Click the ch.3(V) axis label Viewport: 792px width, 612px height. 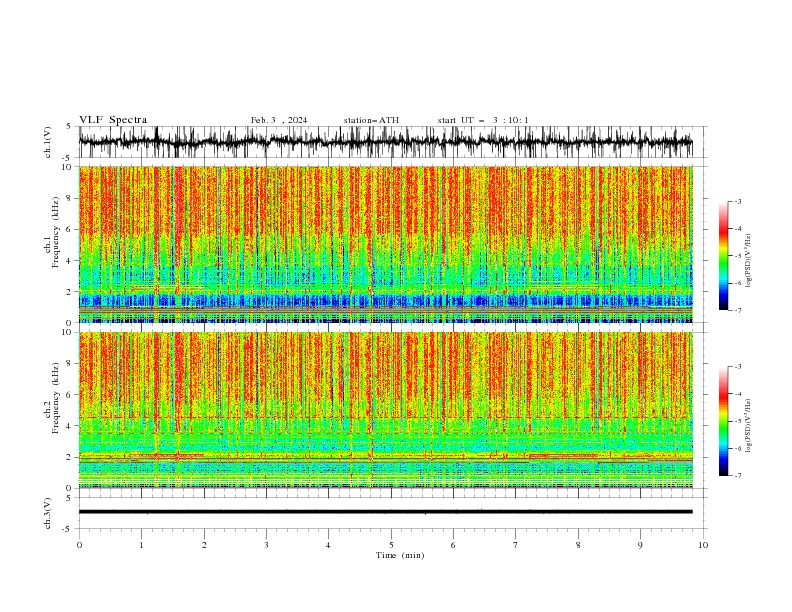[48, 513]
